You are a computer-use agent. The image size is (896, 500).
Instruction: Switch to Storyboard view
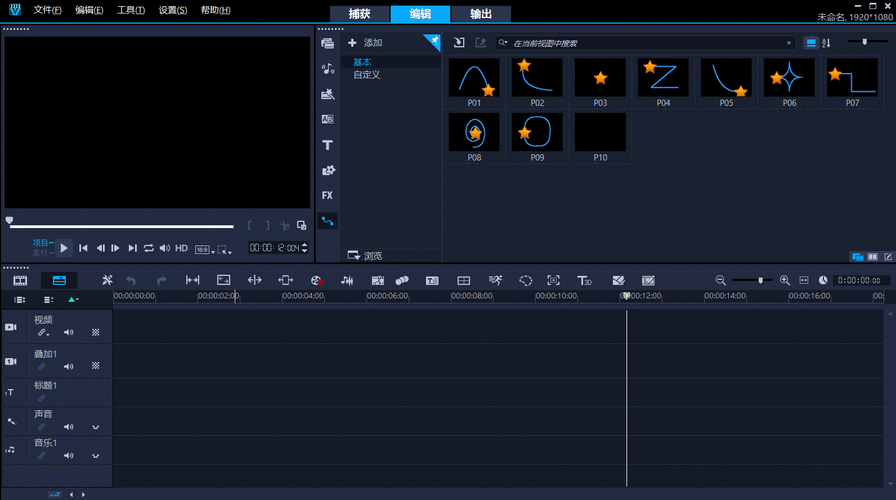click(x=20, y=281)
